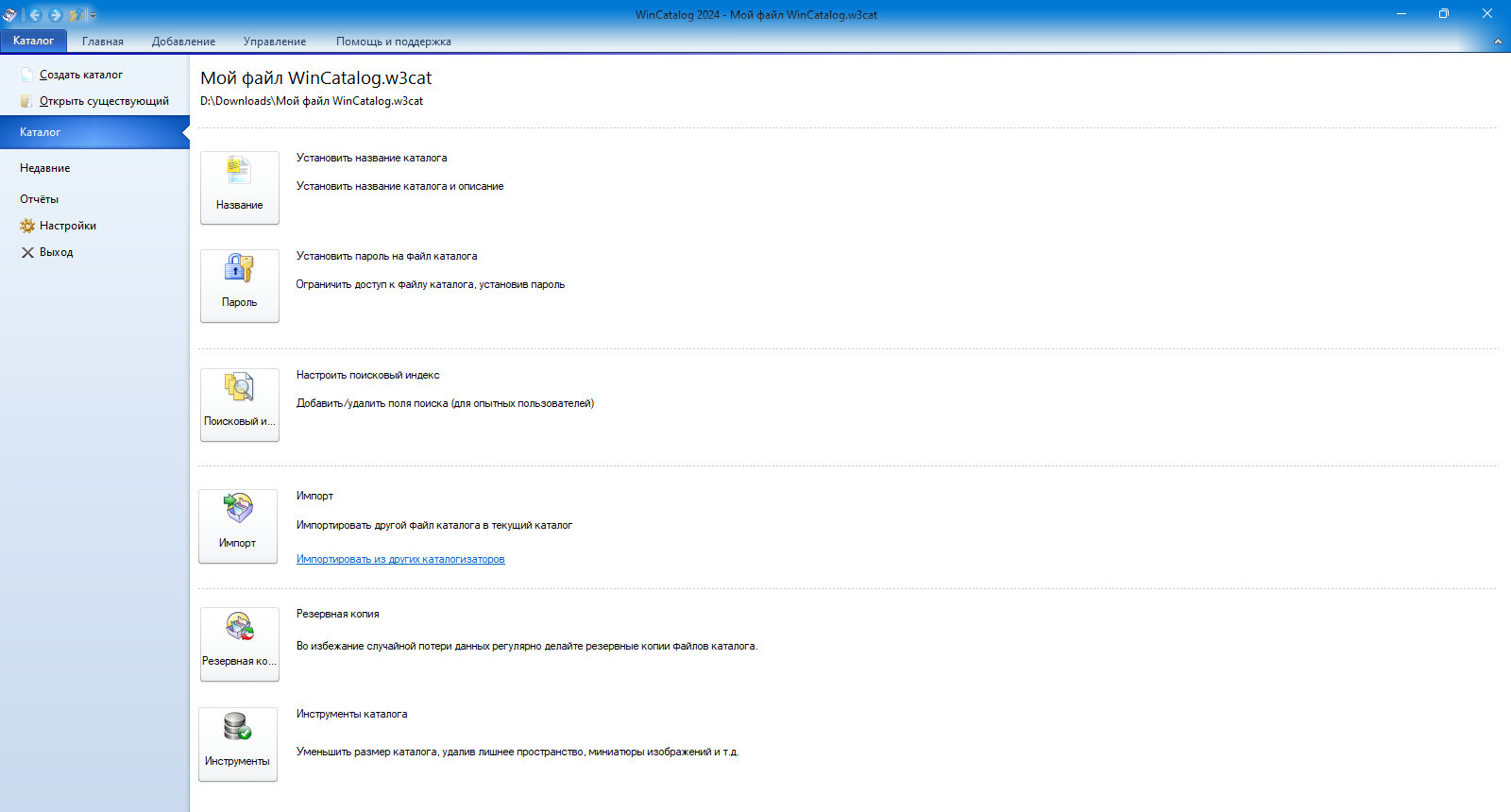Click the Импорт button label
This screenshot has width=1511, height=812.
[x=238, y=543]
